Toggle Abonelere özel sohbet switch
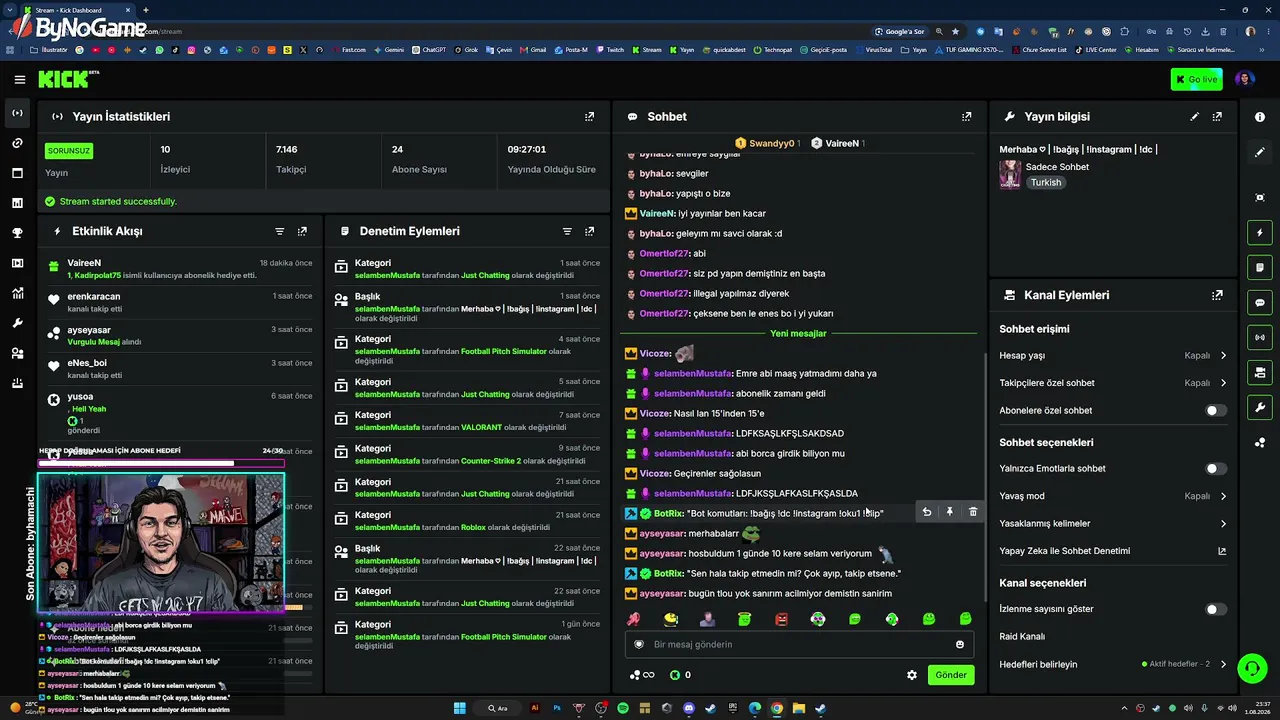Image resolution: width=1280 pixels, height=720 pixels. [1215, 410]
